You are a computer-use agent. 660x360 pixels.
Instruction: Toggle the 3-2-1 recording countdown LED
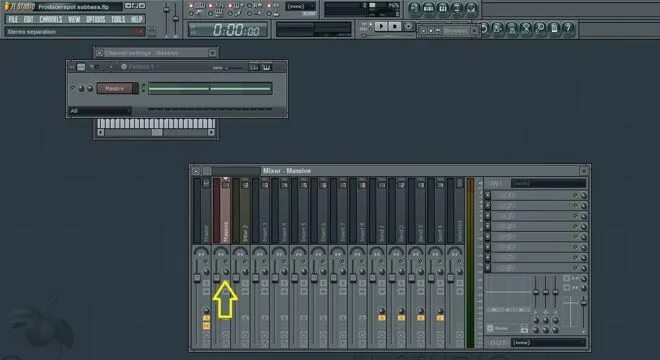210,6
